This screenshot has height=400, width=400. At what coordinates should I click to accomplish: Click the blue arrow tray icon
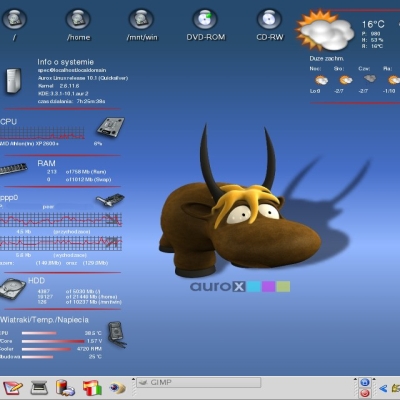383,388
